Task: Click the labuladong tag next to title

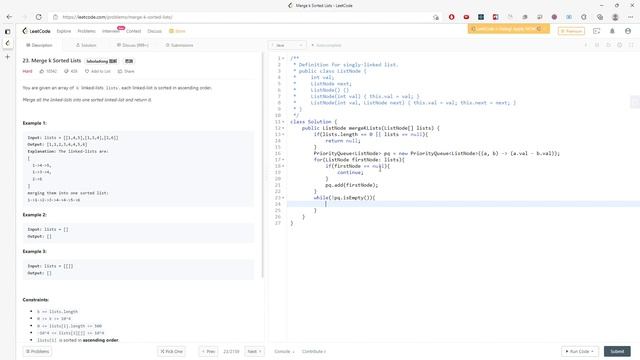Action: [102, 61]
